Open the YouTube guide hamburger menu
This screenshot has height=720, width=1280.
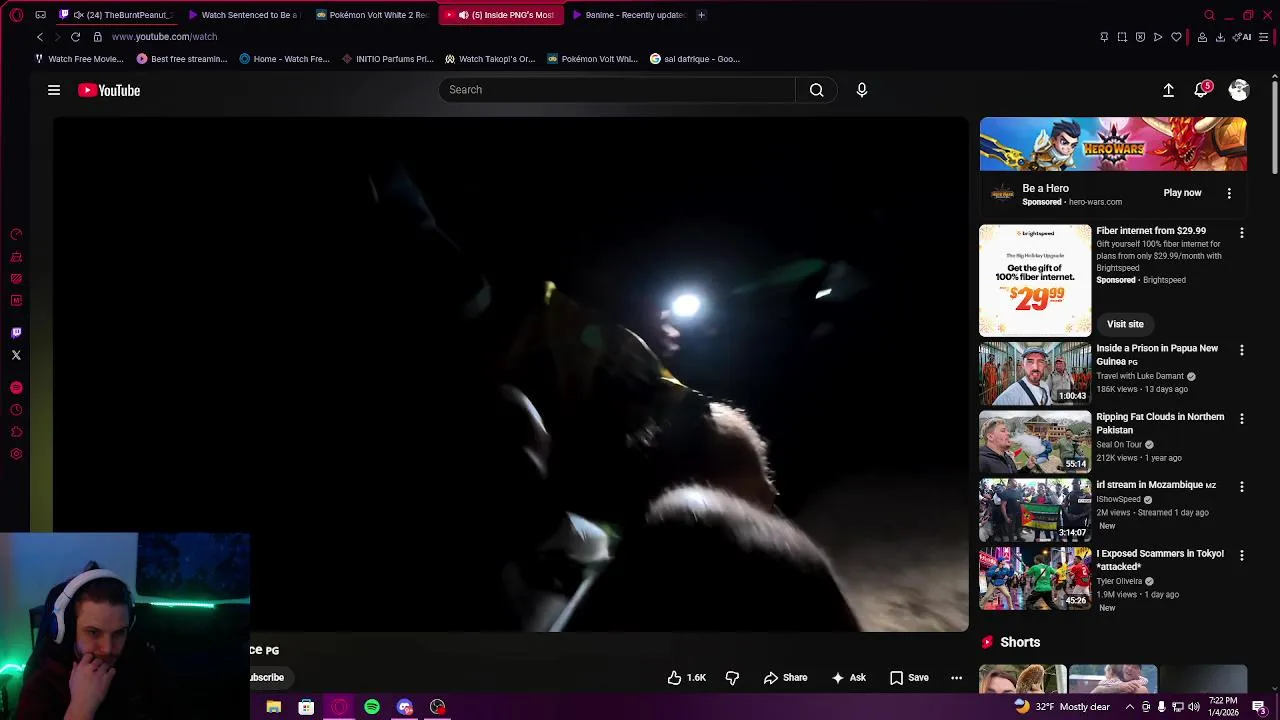tap(54, 90)
